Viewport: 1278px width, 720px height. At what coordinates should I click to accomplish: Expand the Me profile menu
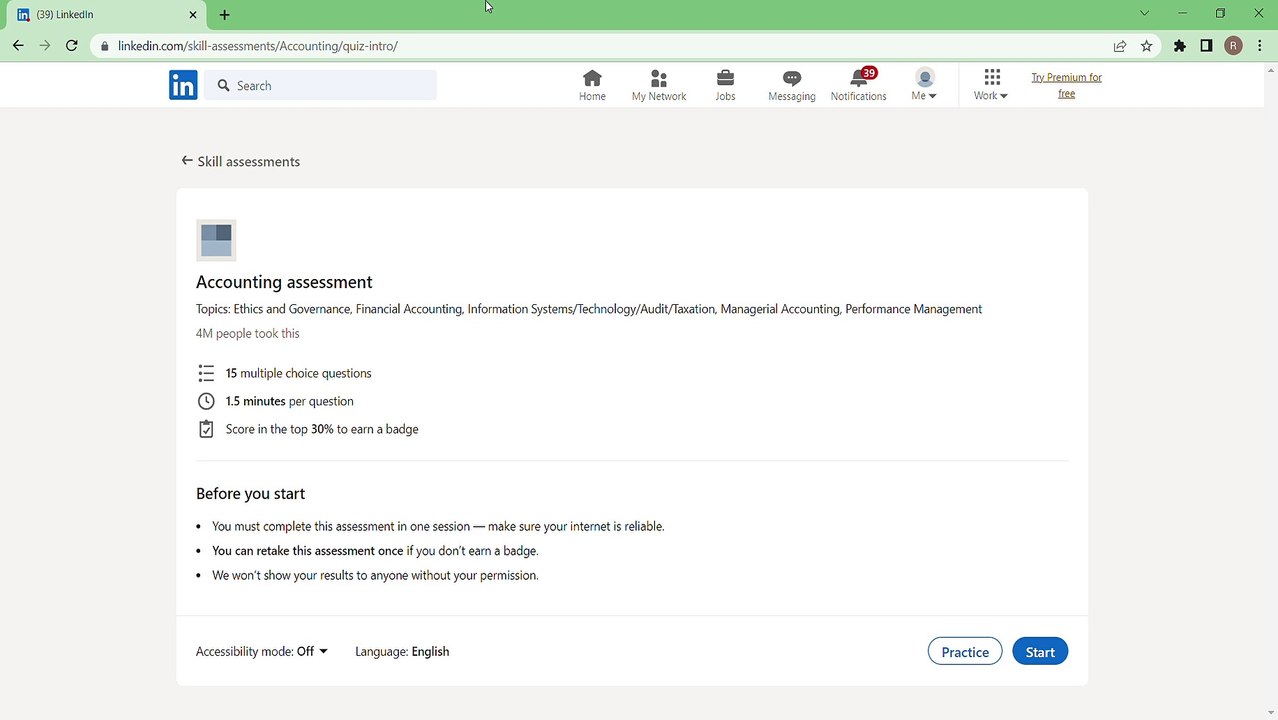pos(924,85)
